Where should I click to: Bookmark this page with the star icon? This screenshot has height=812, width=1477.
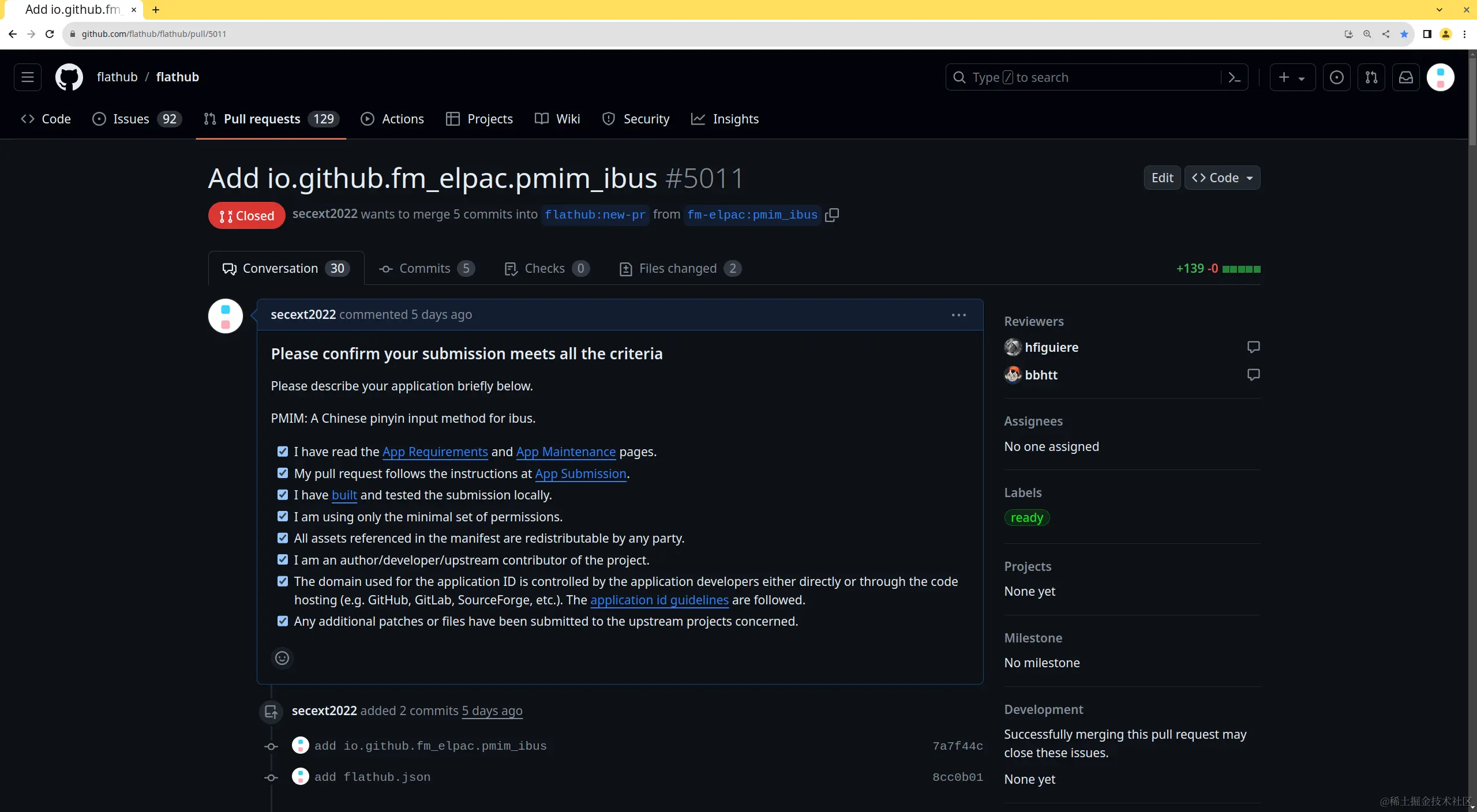pyautogui.click(x=1404, y=34)
